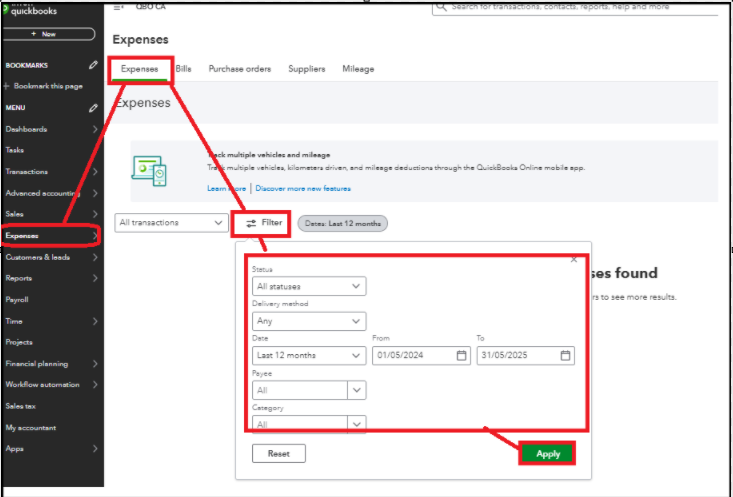The width and height of the screenshot is (733, 497).
Task: Expand the Financial planning chevron
Action: (95, 364)
